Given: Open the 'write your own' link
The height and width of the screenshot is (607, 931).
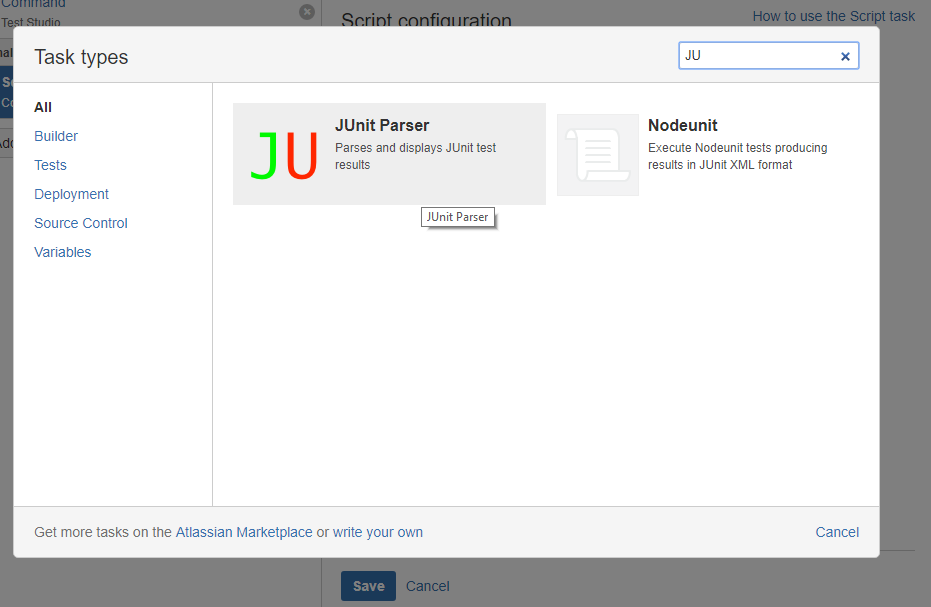Looking at the screenshot, I should (378, 532).
